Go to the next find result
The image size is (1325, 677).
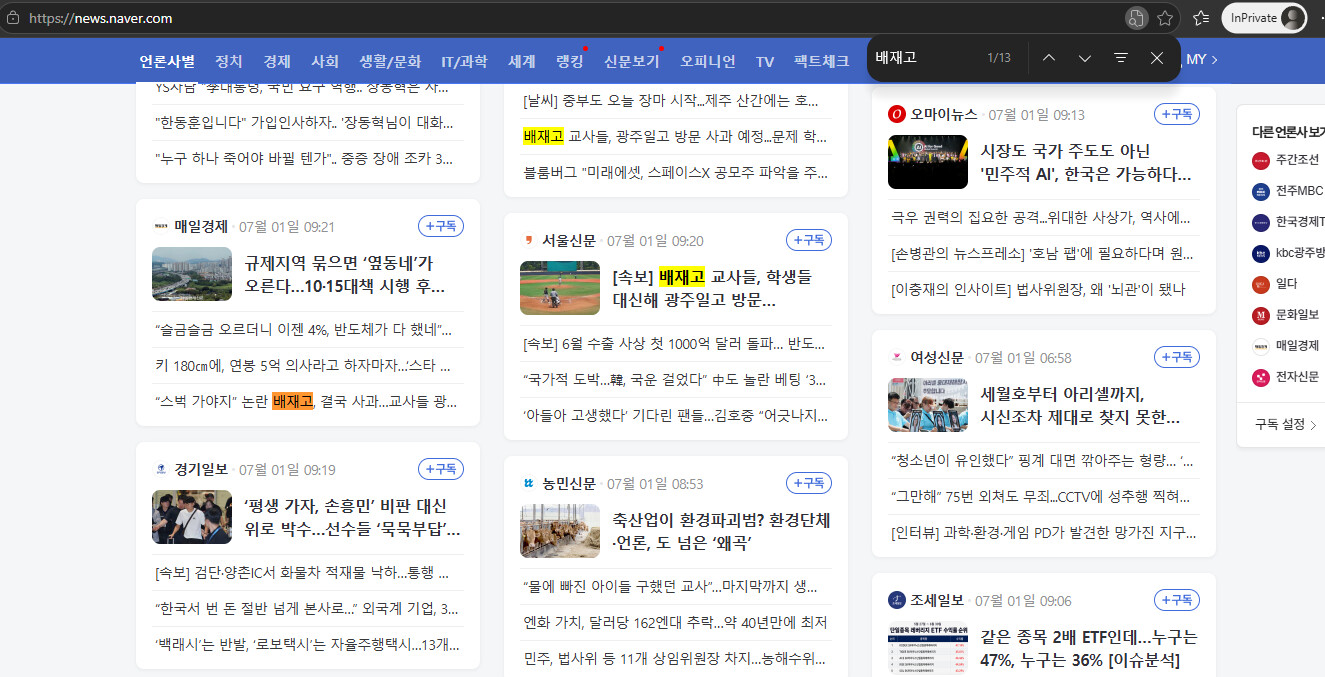tap(1084, 58)
